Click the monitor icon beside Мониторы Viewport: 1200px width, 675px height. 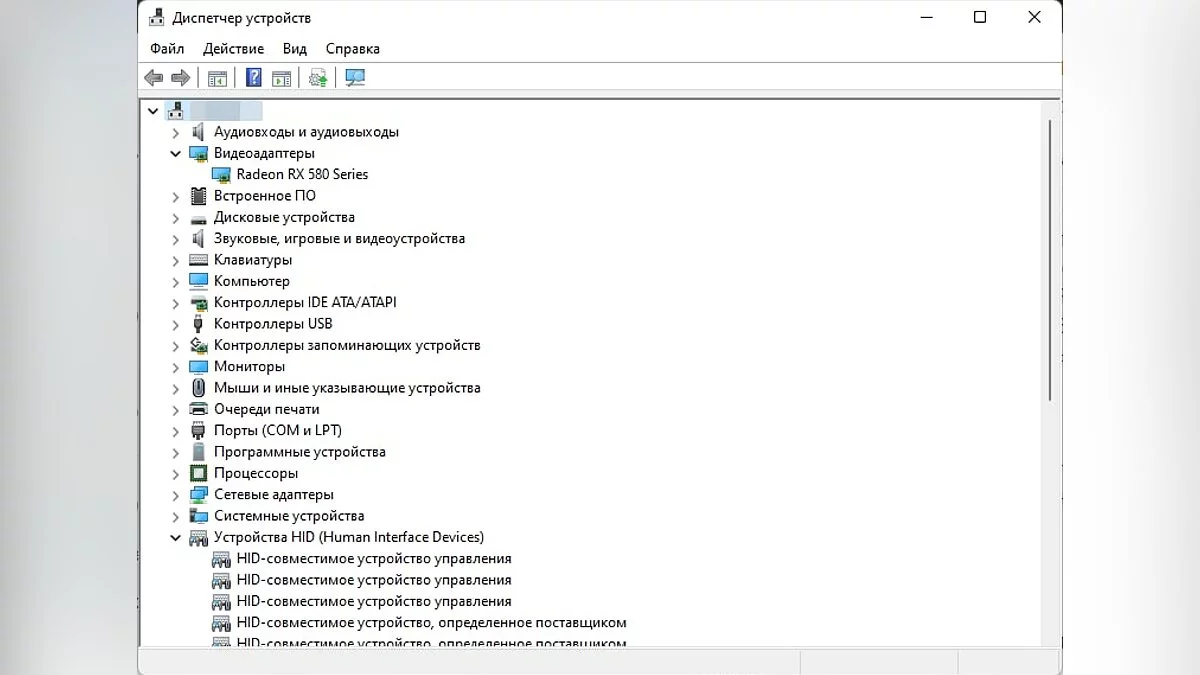pos(198,367)
